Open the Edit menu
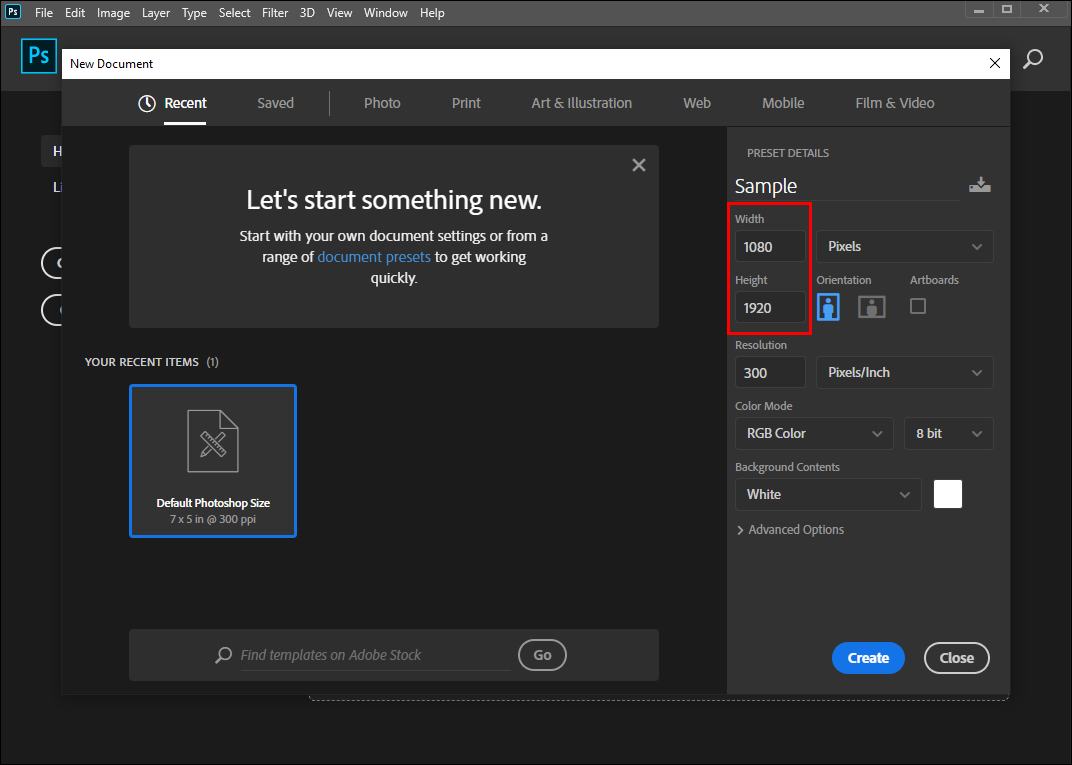The height and width of the screenshot is (765, 1072). pyautogui.click(x=75, y=13)
